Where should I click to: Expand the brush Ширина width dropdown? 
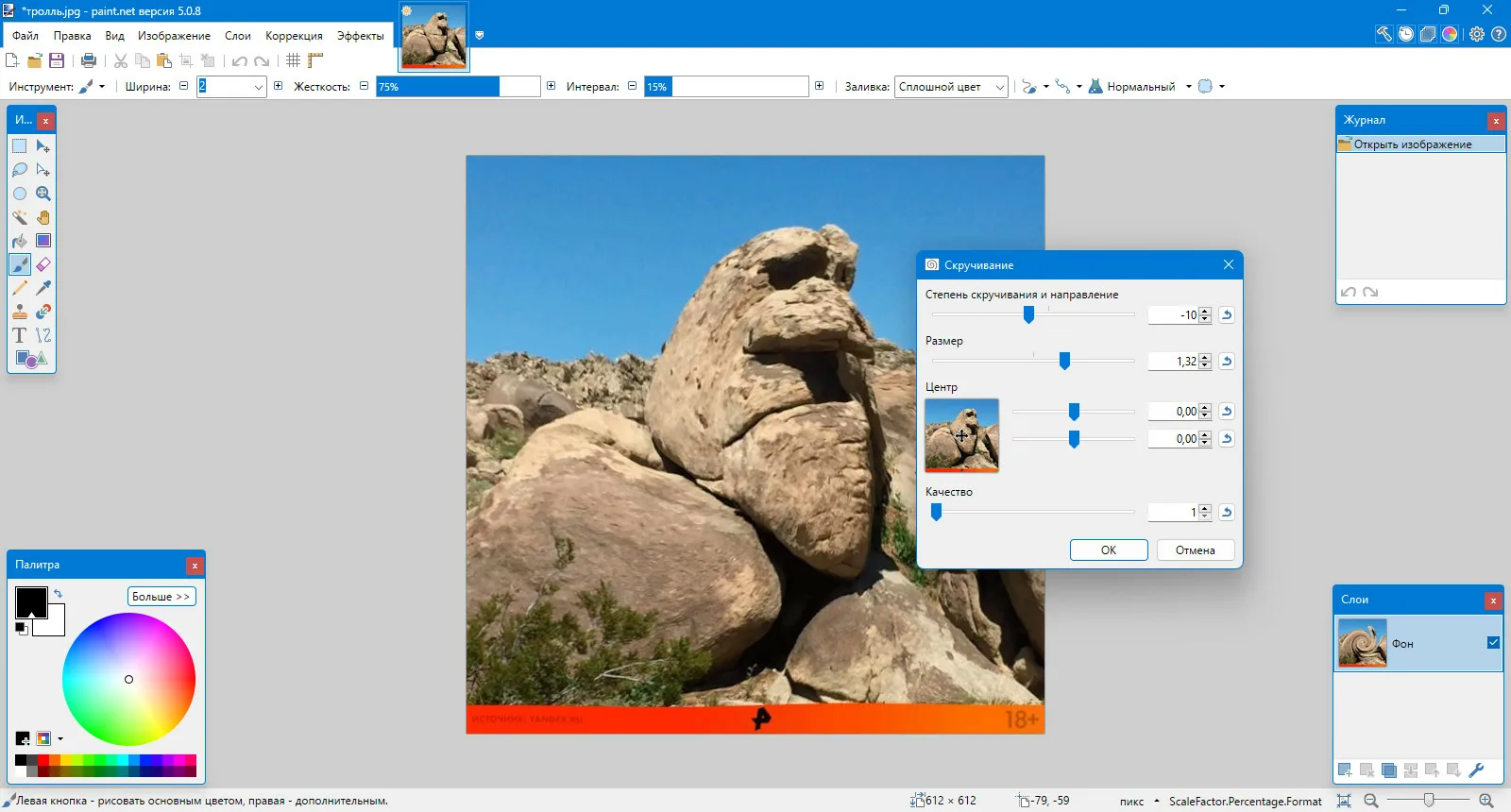tap(259, 87)
